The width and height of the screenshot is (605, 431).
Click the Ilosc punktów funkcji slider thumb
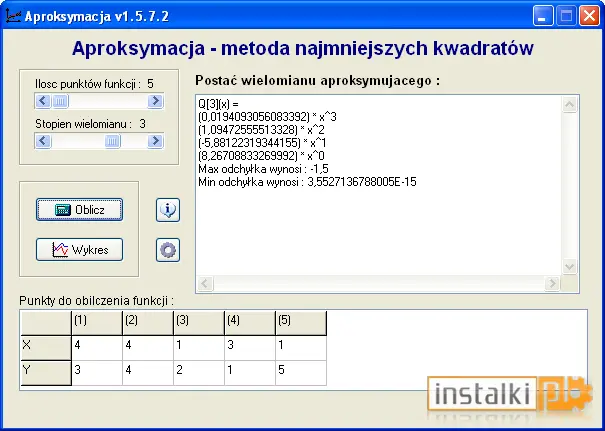click(x=60, y=101)
